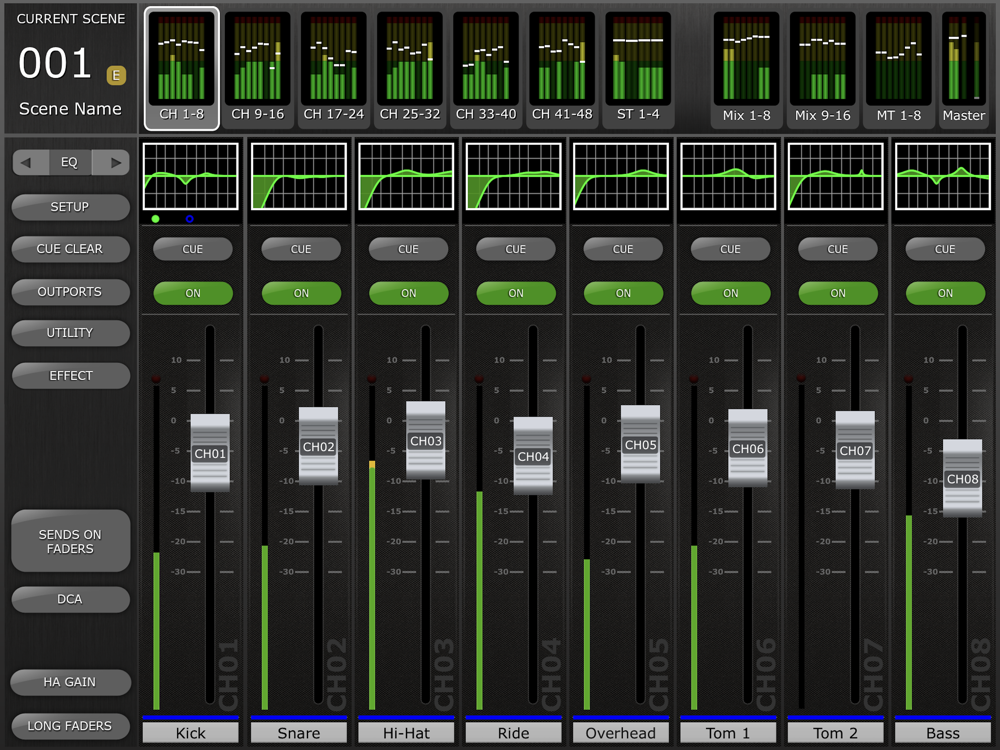Toggle the Snare channel ON button
The width and height of the screenshot is (1000, 750).
[x=301, y=293]
